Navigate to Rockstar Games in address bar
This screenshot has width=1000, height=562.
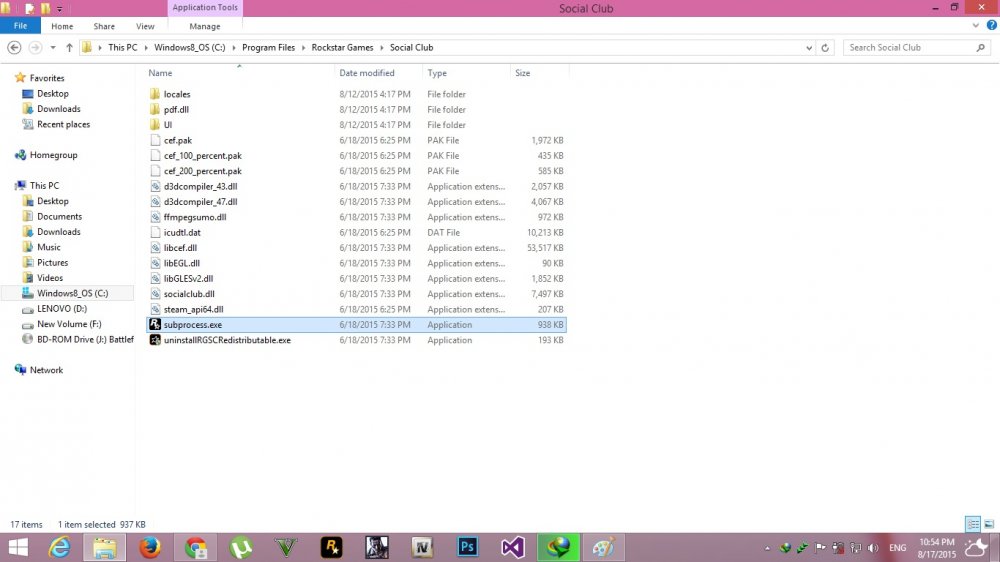[342, 47]
